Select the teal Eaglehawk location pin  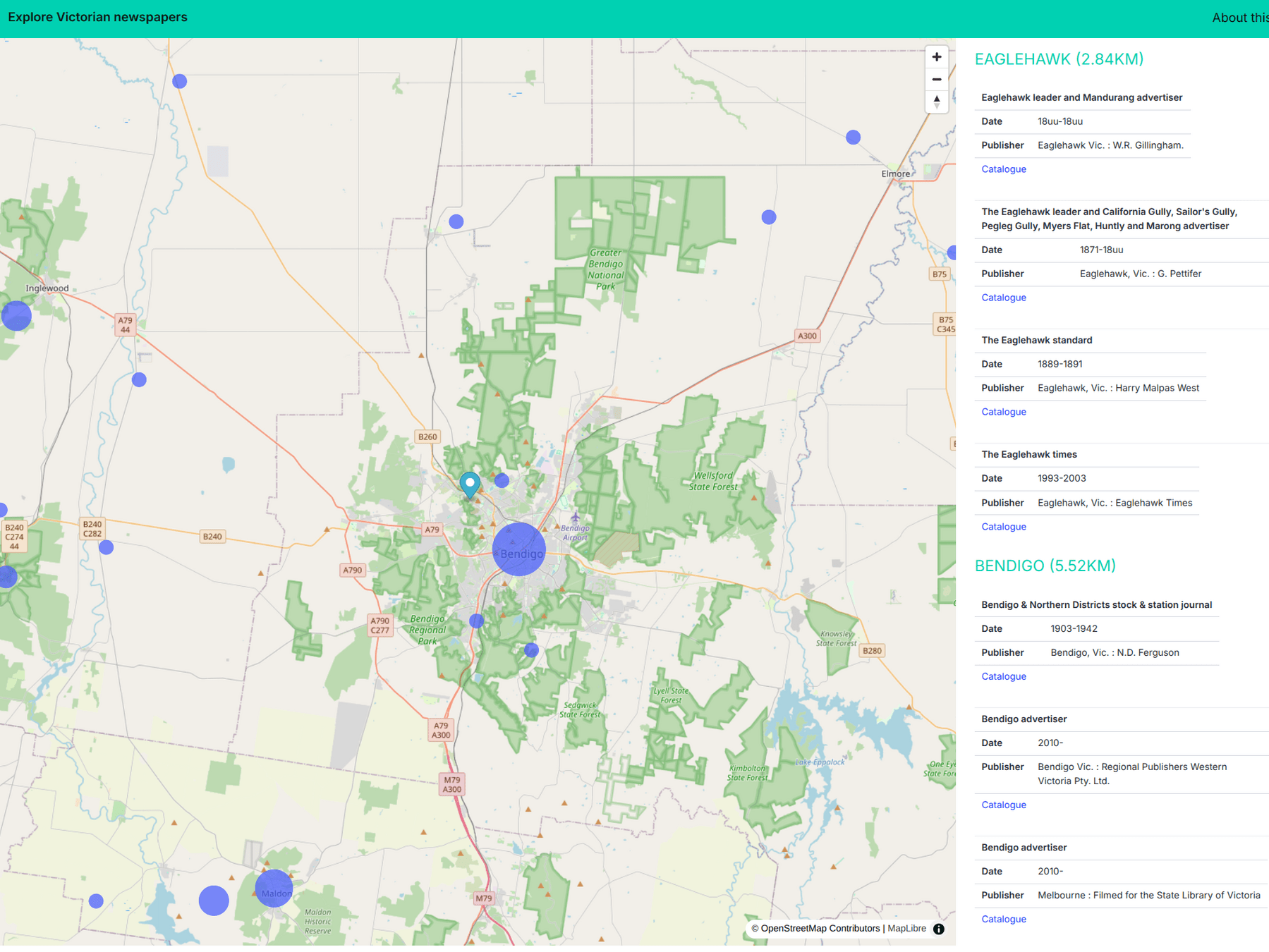tap(470, 484)
